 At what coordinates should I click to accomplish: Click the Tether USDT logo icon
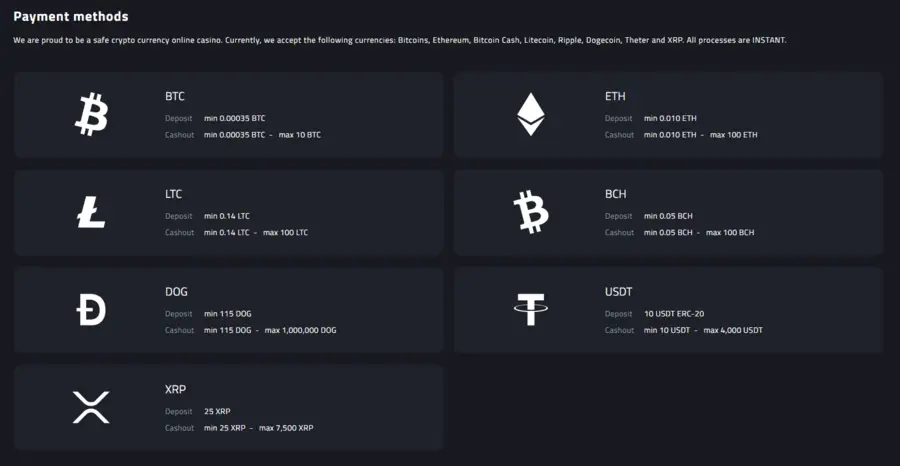coord(531,309)
